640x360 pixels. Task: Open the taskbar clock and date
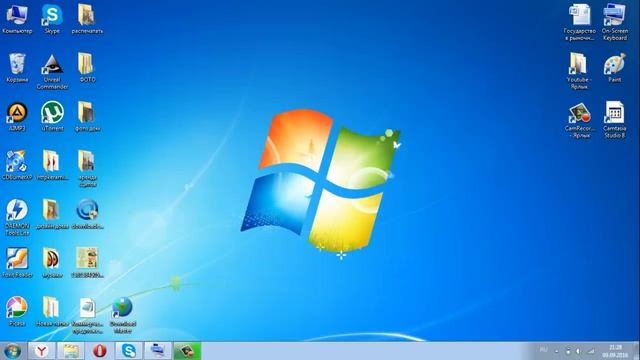coord(615,351)
